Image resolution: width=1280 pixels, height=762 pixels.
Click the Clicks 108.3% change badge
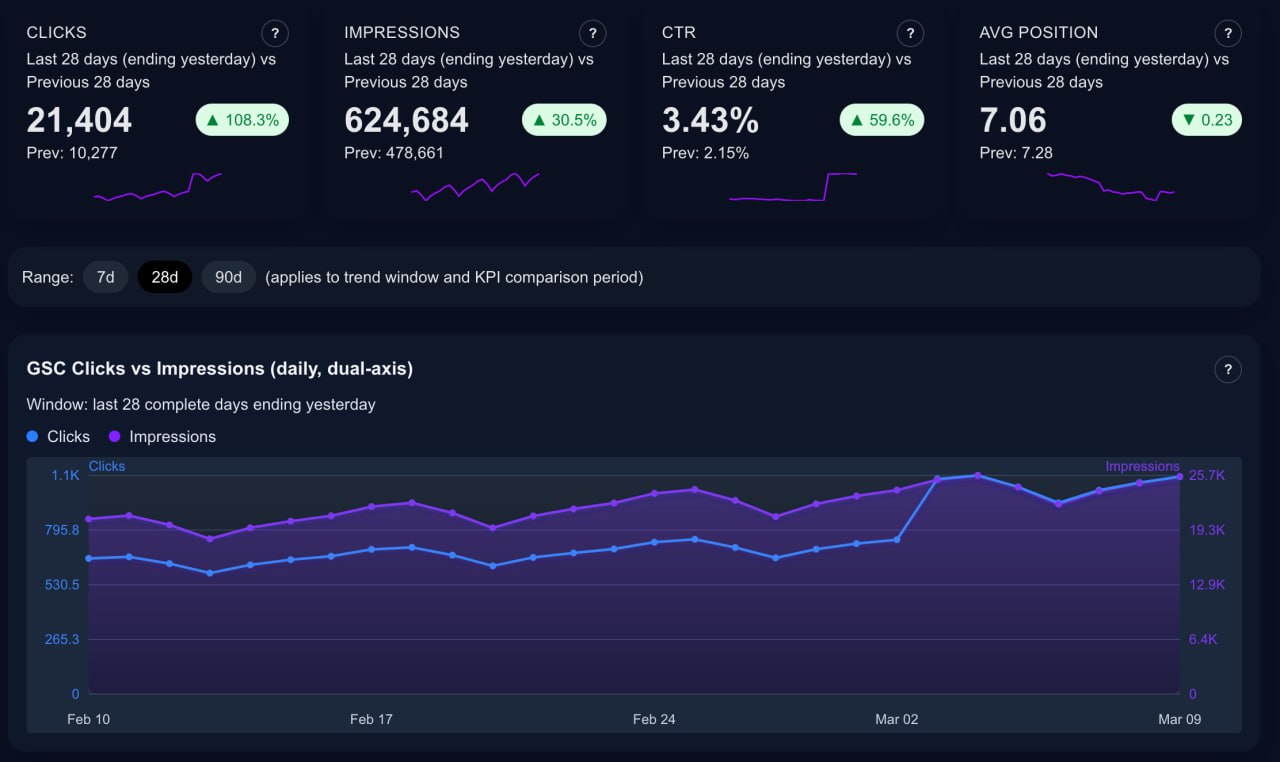242,121
